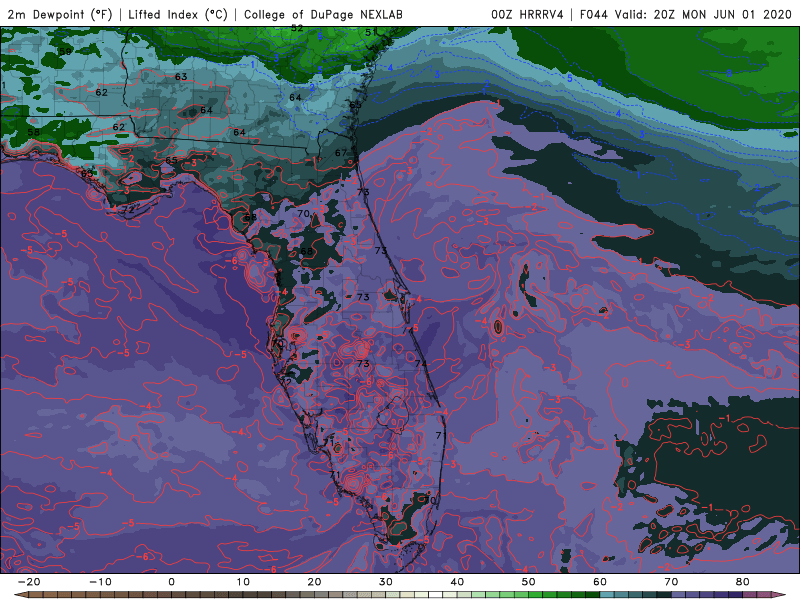Click the 'Valid: 20Z MON JUN 01 2020' text

point(703,14)
